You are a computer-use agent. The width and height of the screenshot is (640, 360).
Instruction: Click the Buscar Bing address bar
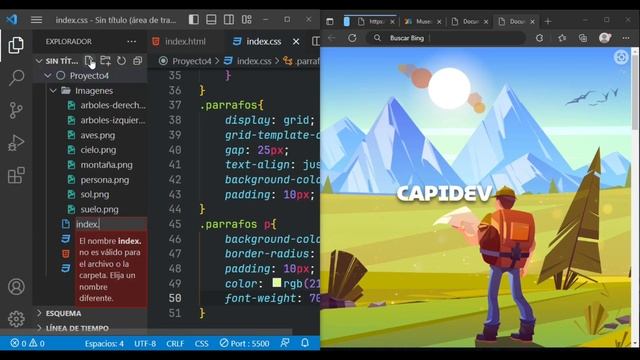click(x=447, y=38)
